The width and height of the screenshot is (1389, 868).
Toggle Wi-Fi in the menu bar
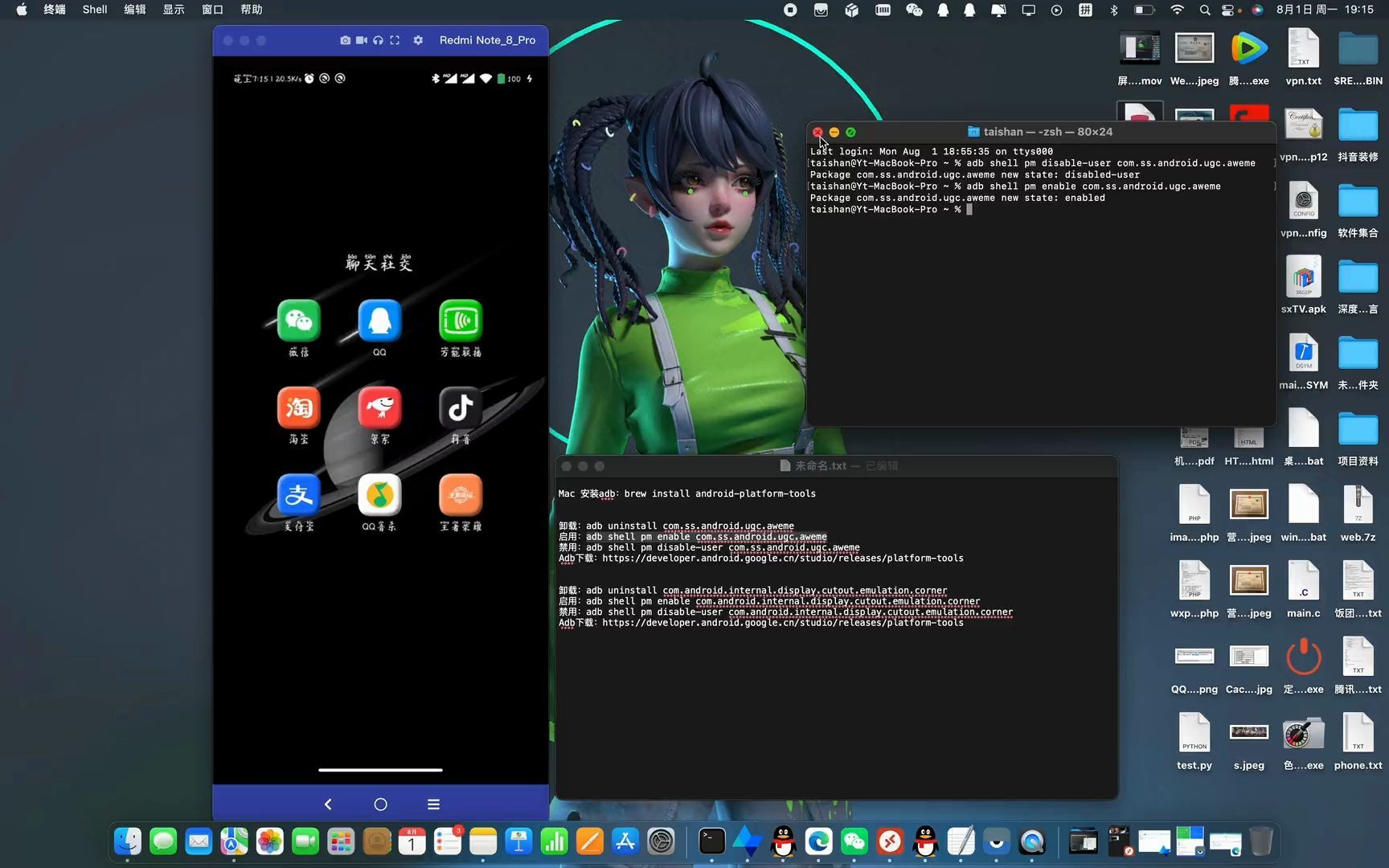pyautogui.click(x=1176, y=10)
